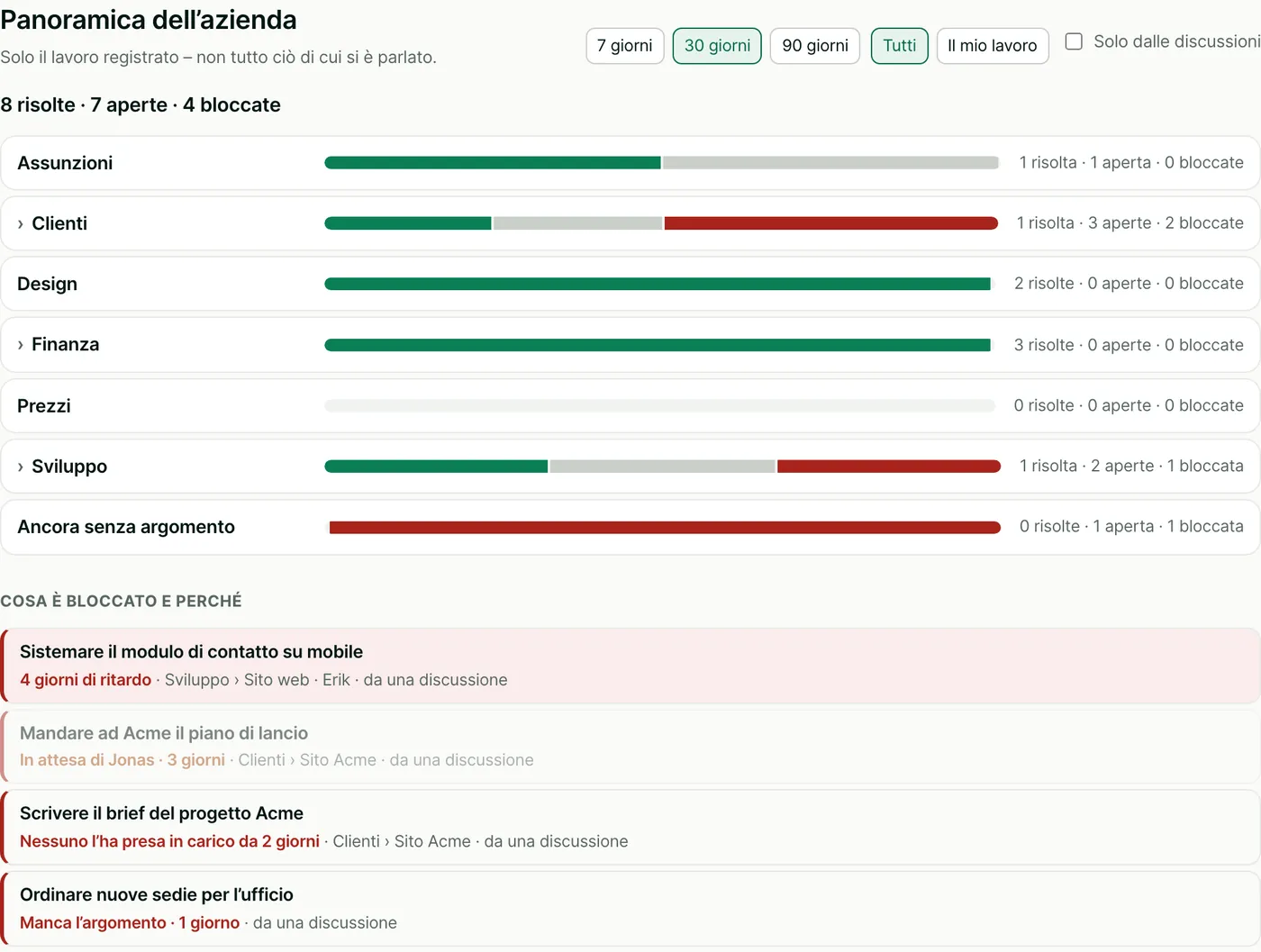Image resolution: width=1261 pixels, height=952 pixels.
Task: Expand the Clienti row chevron
Action: click(21, 223)
